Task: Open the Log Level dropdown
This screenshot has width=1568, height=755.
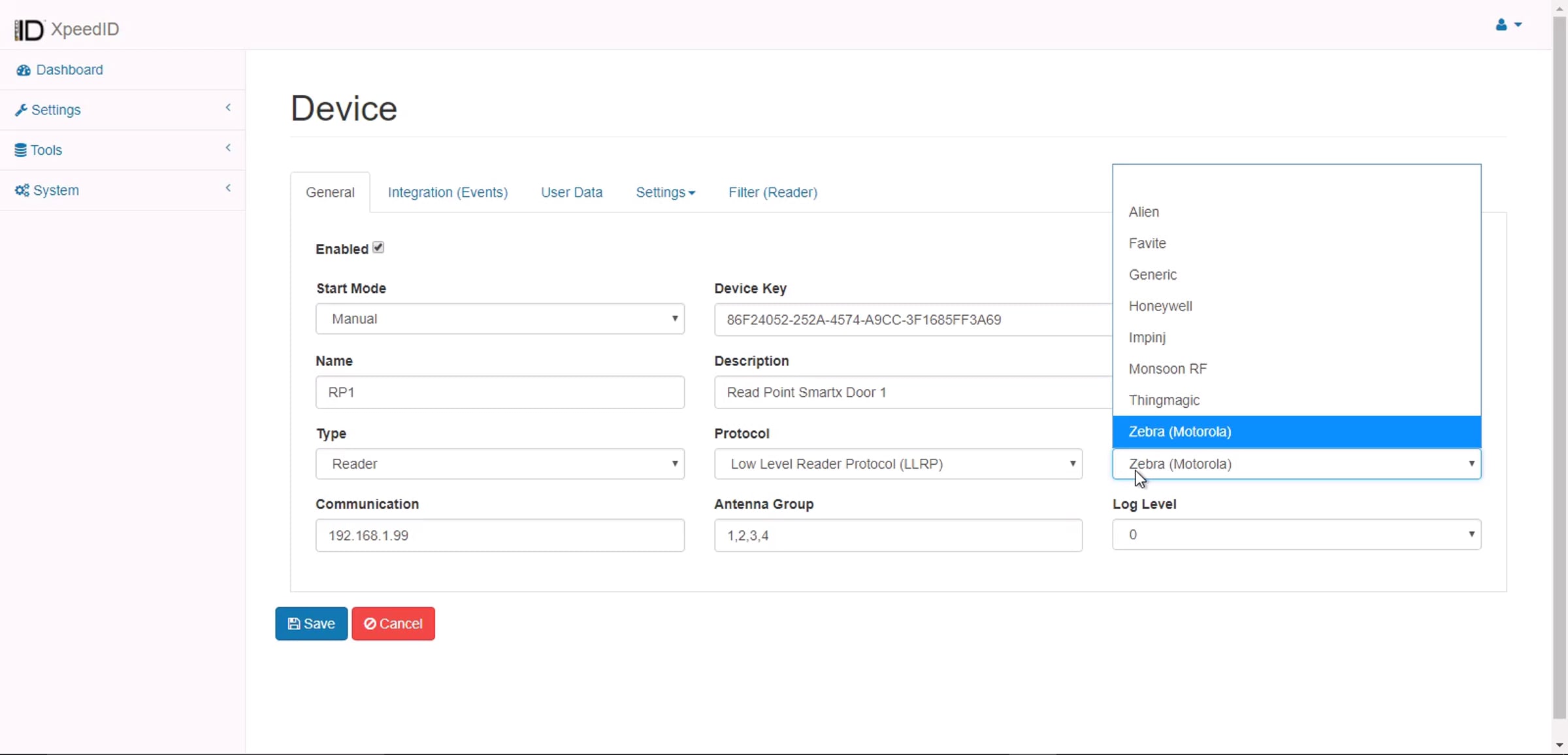Action: [1296, 535]
